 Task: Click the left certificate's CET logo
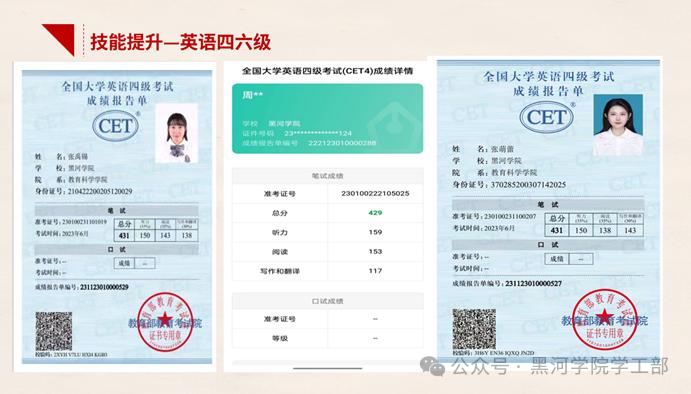(116, 126)
